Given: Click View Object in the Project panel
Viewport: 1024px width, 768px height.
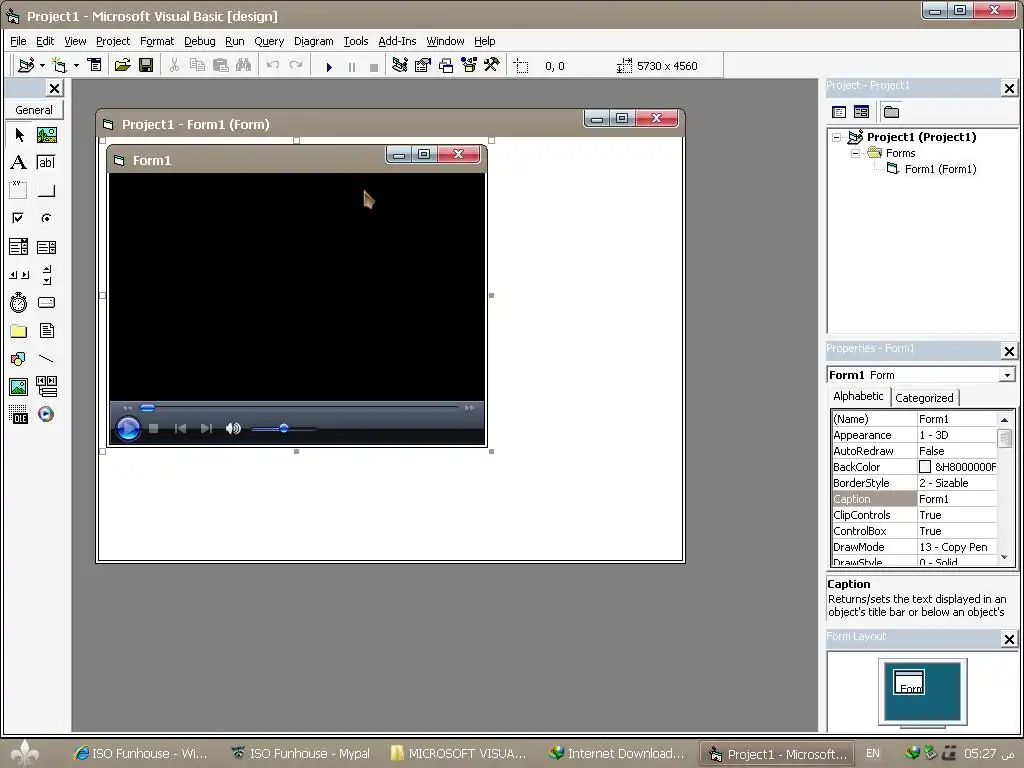Looking at the screenshot, I should coord(861,112).
